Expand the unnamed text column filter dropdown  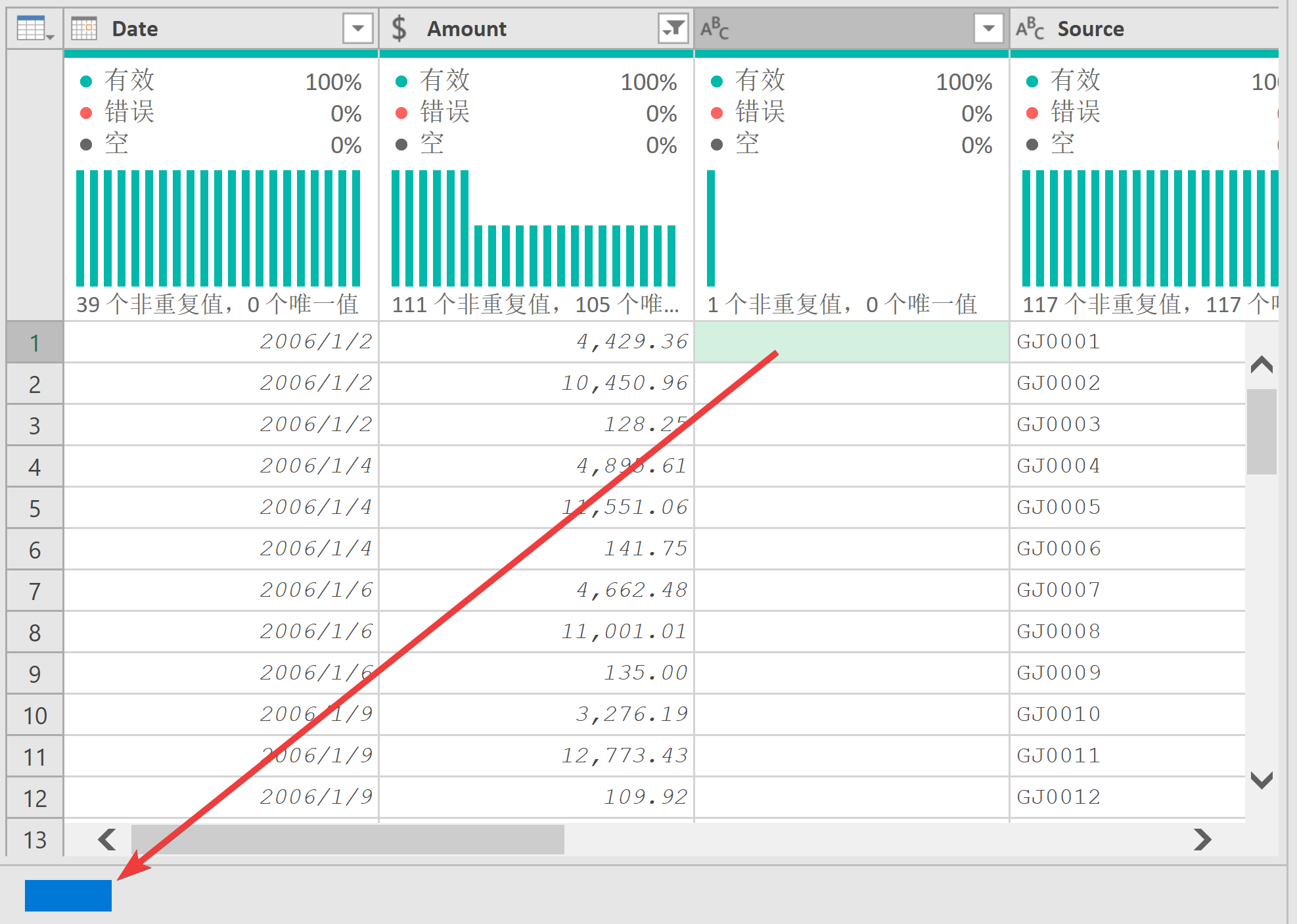coord(988,29)
